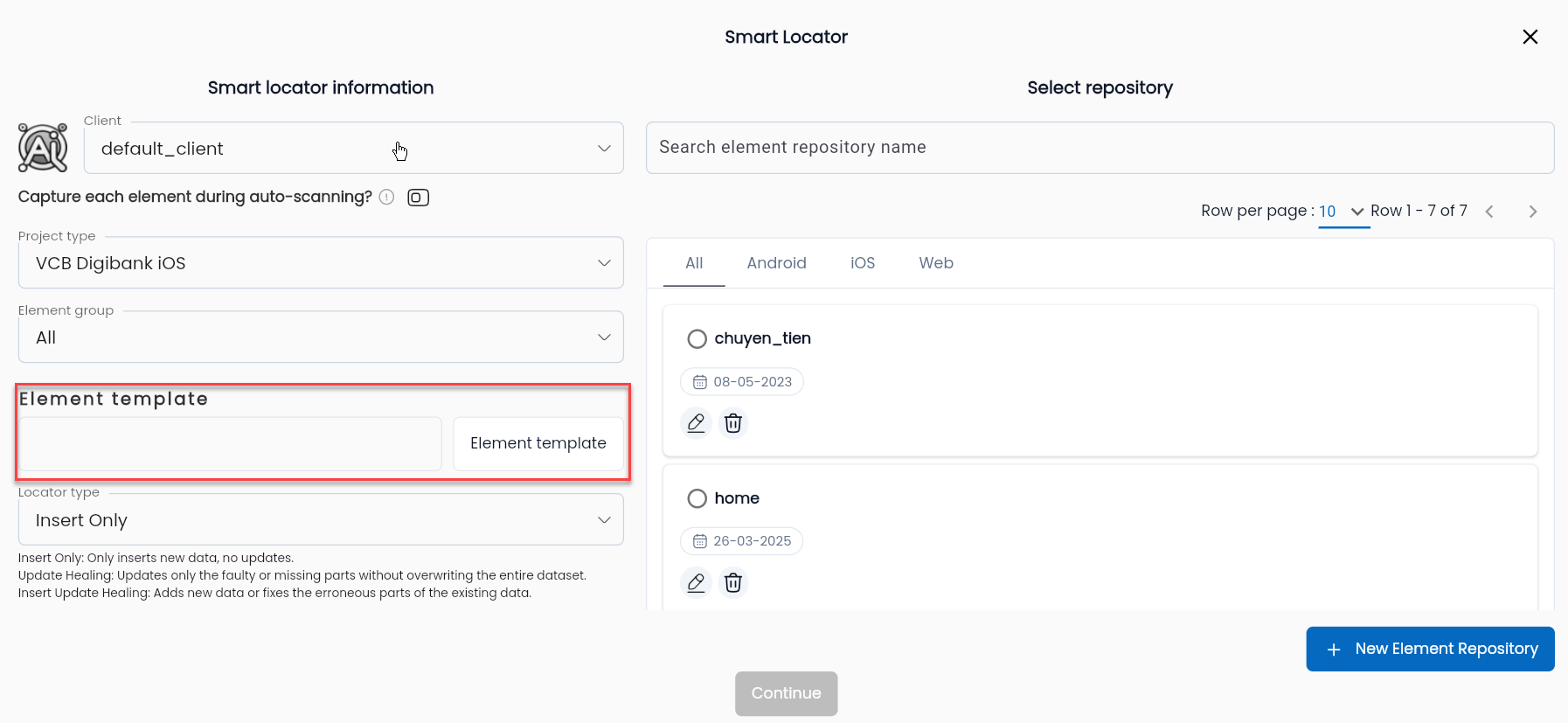Click the edit pencil icon for home
Screen dimensions: 1568x723
(696, 582)
